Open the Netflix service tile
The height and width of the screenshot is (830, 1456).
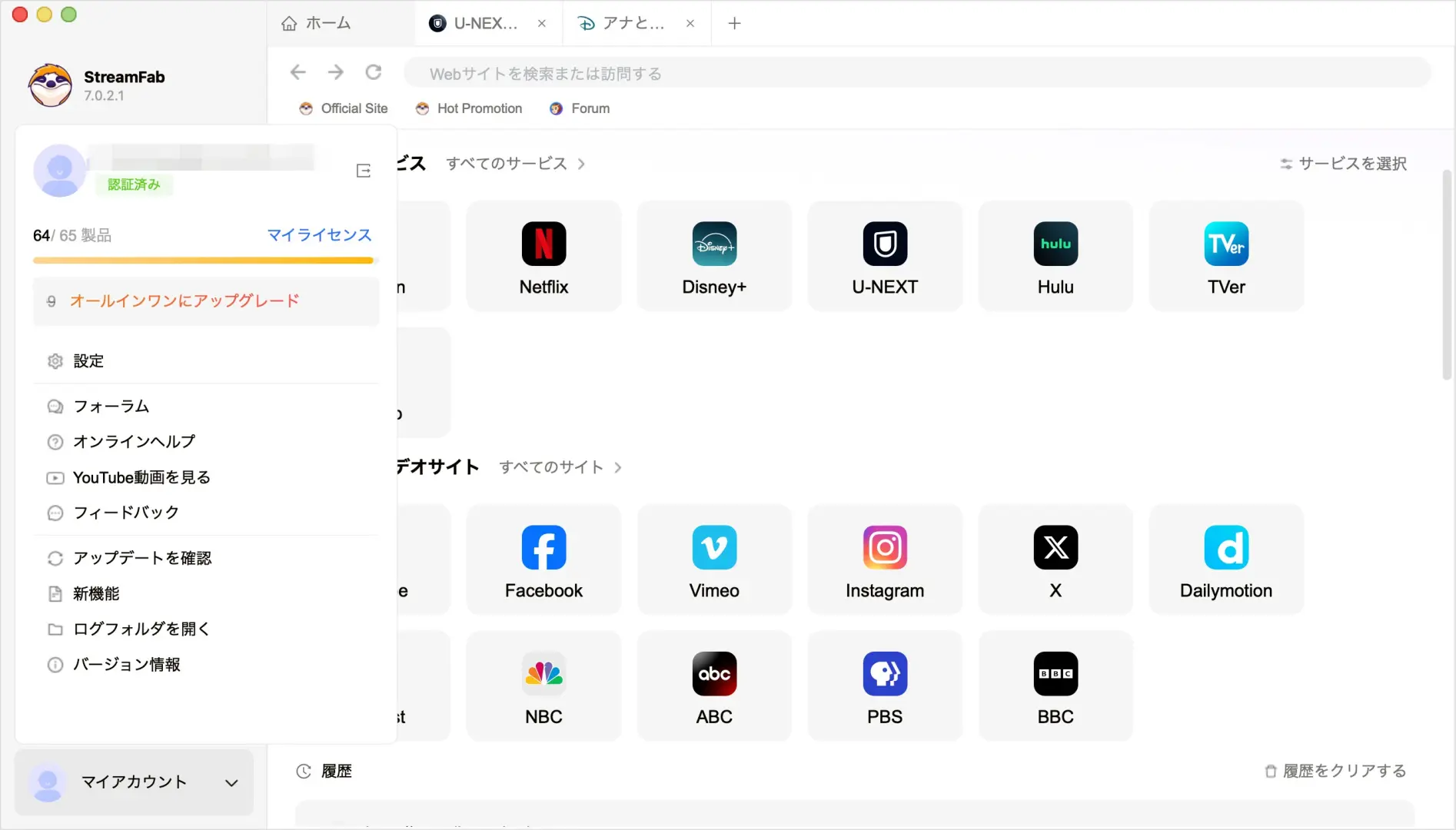pos(544,256)
